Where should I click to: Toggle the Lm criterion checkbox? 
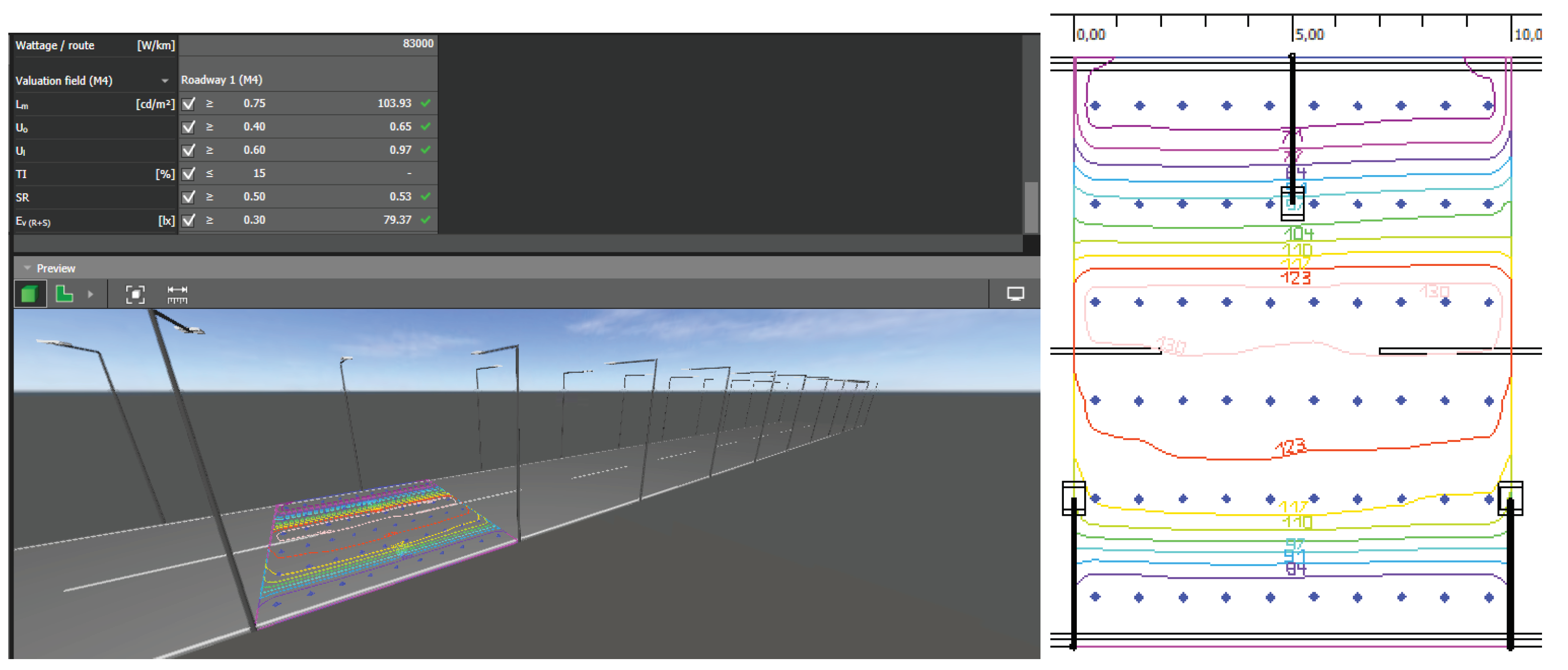(189, 103)
